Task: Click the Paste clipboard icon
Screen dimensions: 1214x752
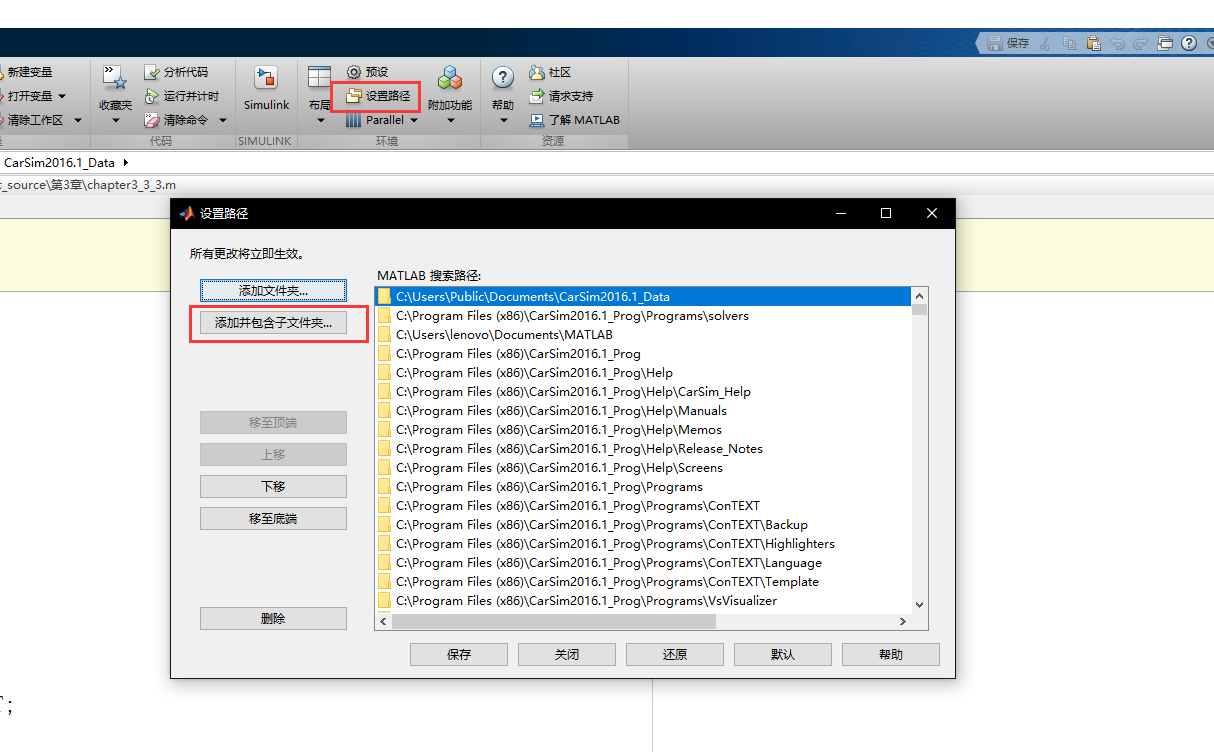Action: click(1094, 43)
